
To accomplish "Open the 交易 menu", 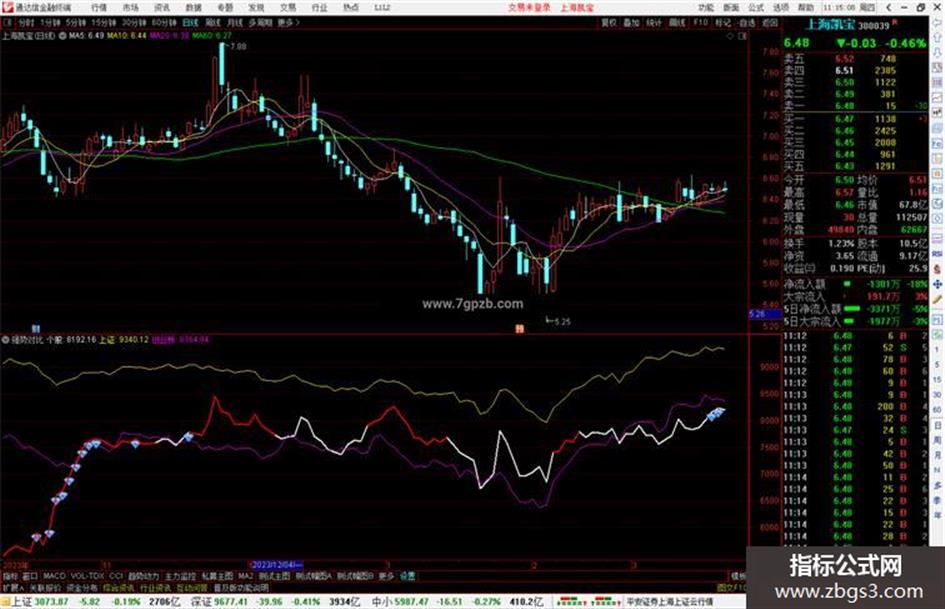I will 288,8.
